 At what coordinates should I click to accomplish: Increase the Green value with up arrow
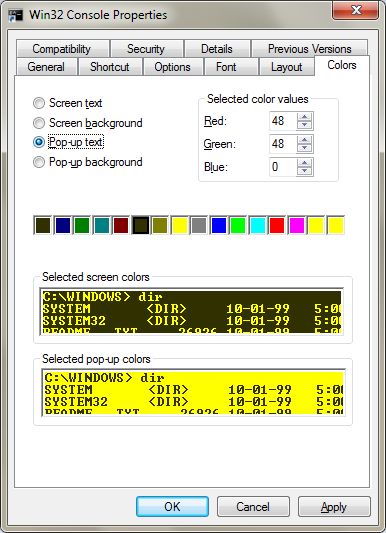(304, 140)
